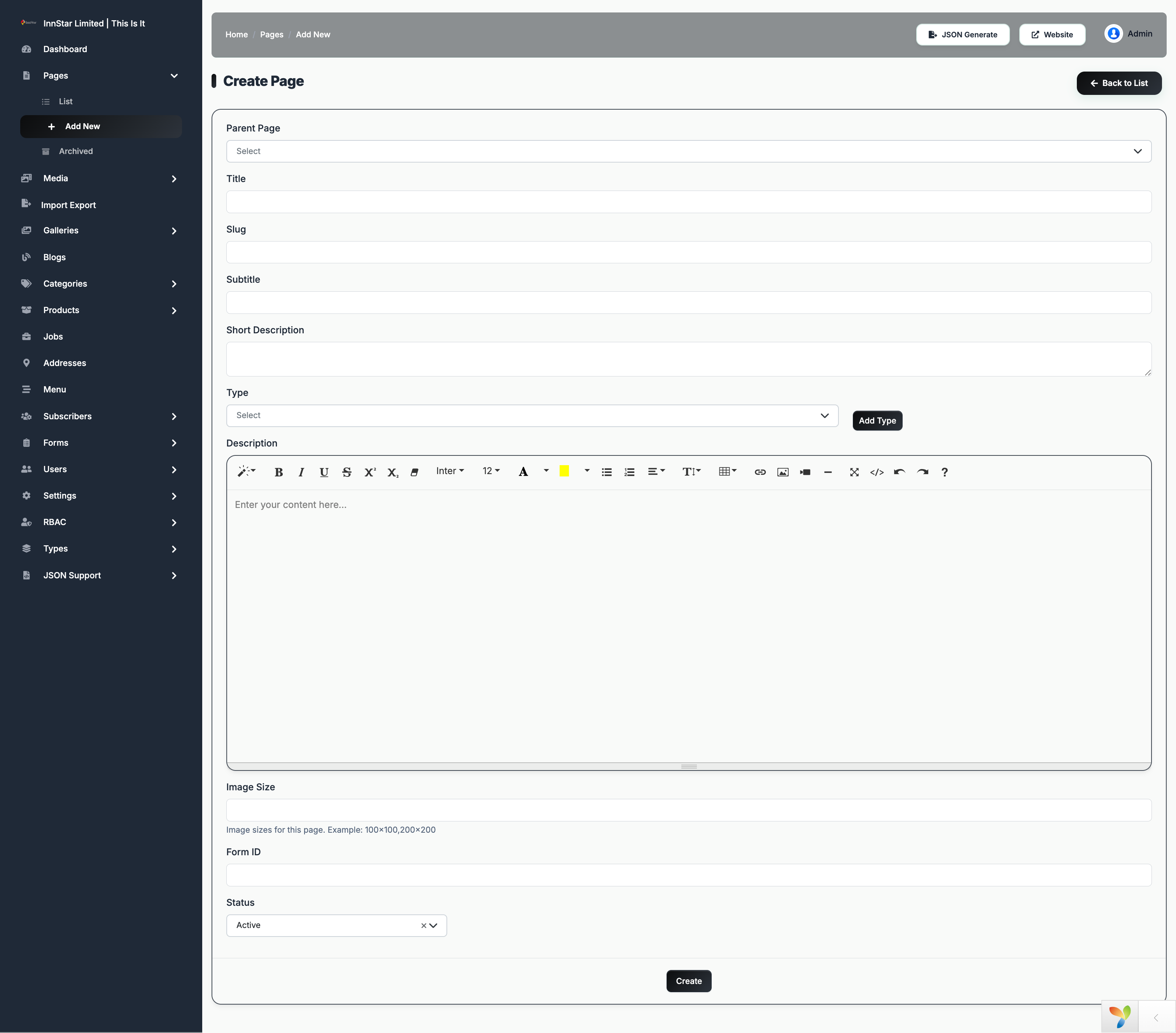The width and height of the screenshot is (1176, 1033).
Task: Click inside the description content area
Action: tap(689, 626)
